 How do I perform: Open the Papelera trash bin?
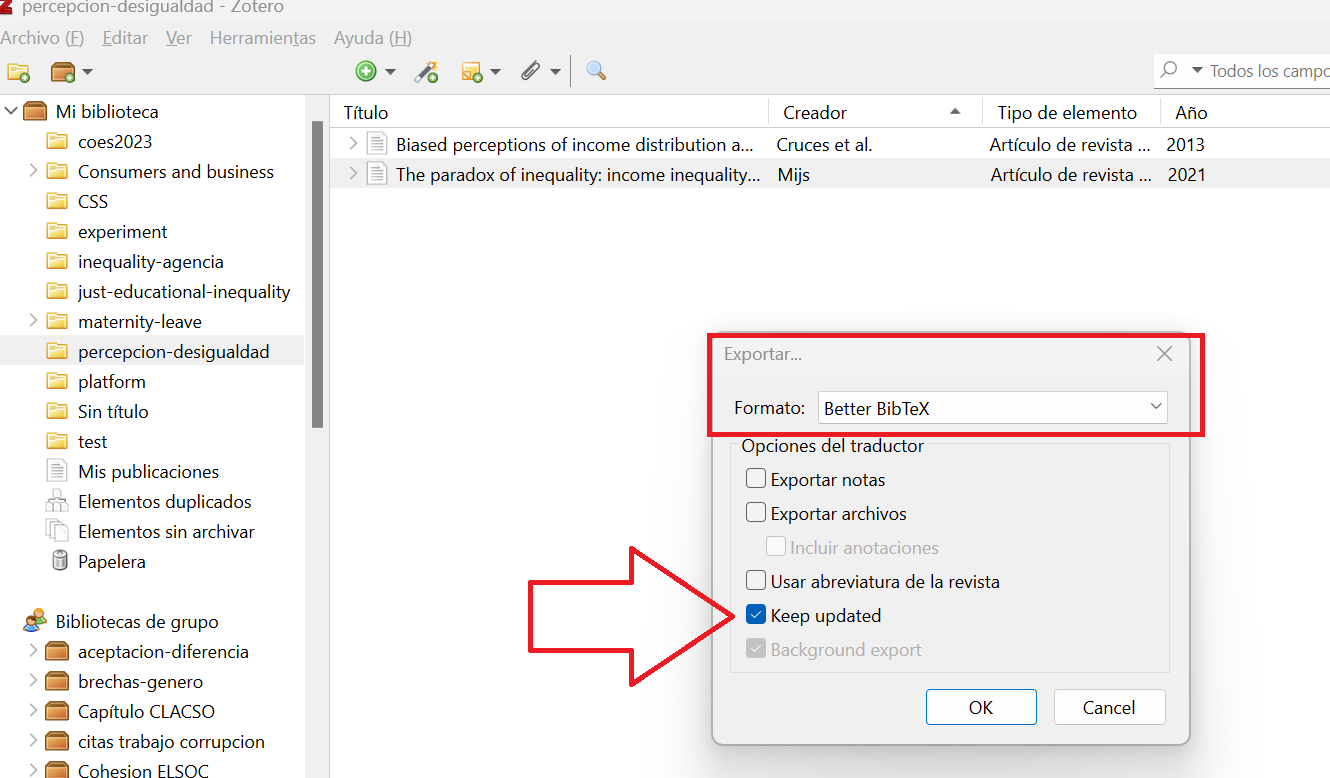point(111,562)
